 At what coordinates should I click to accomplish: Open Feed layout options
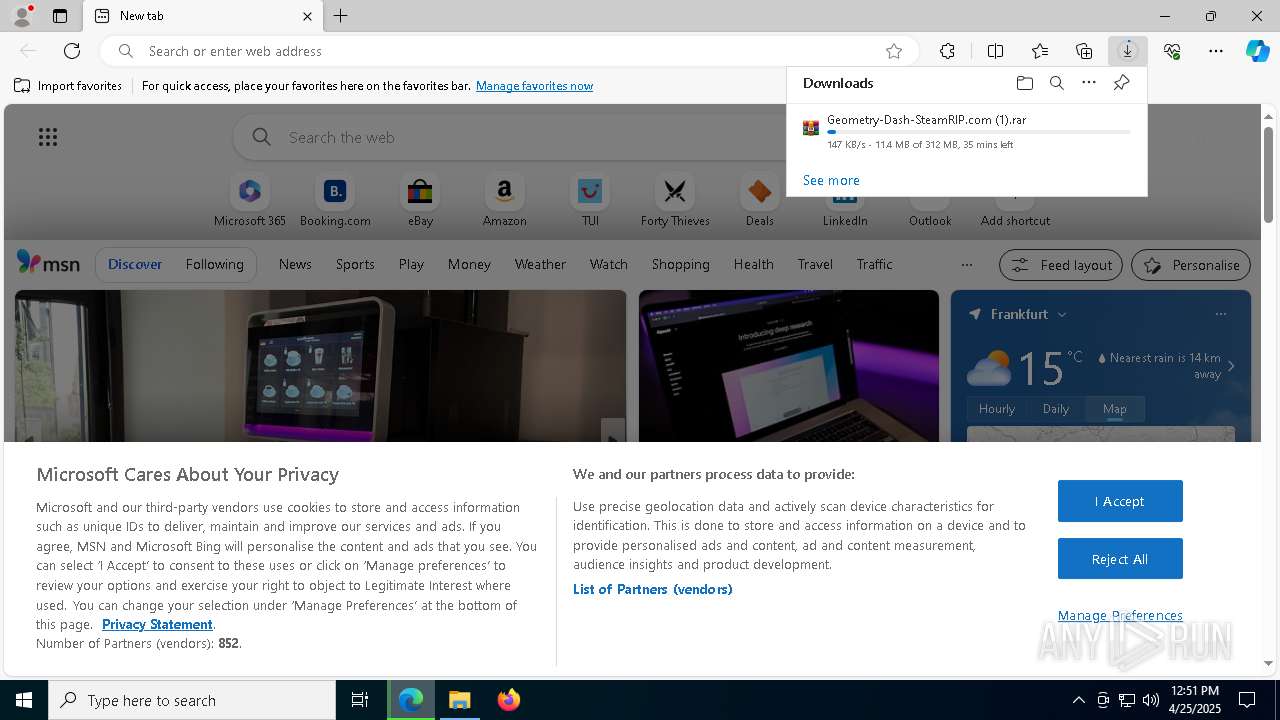tap(1061, 265)
